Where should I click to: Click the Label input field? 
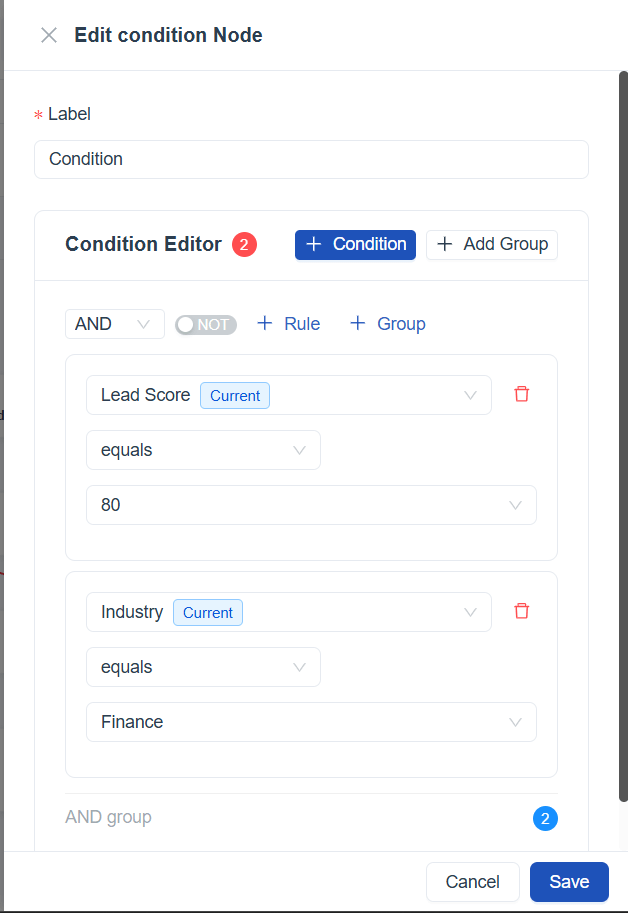click(311, 159)
